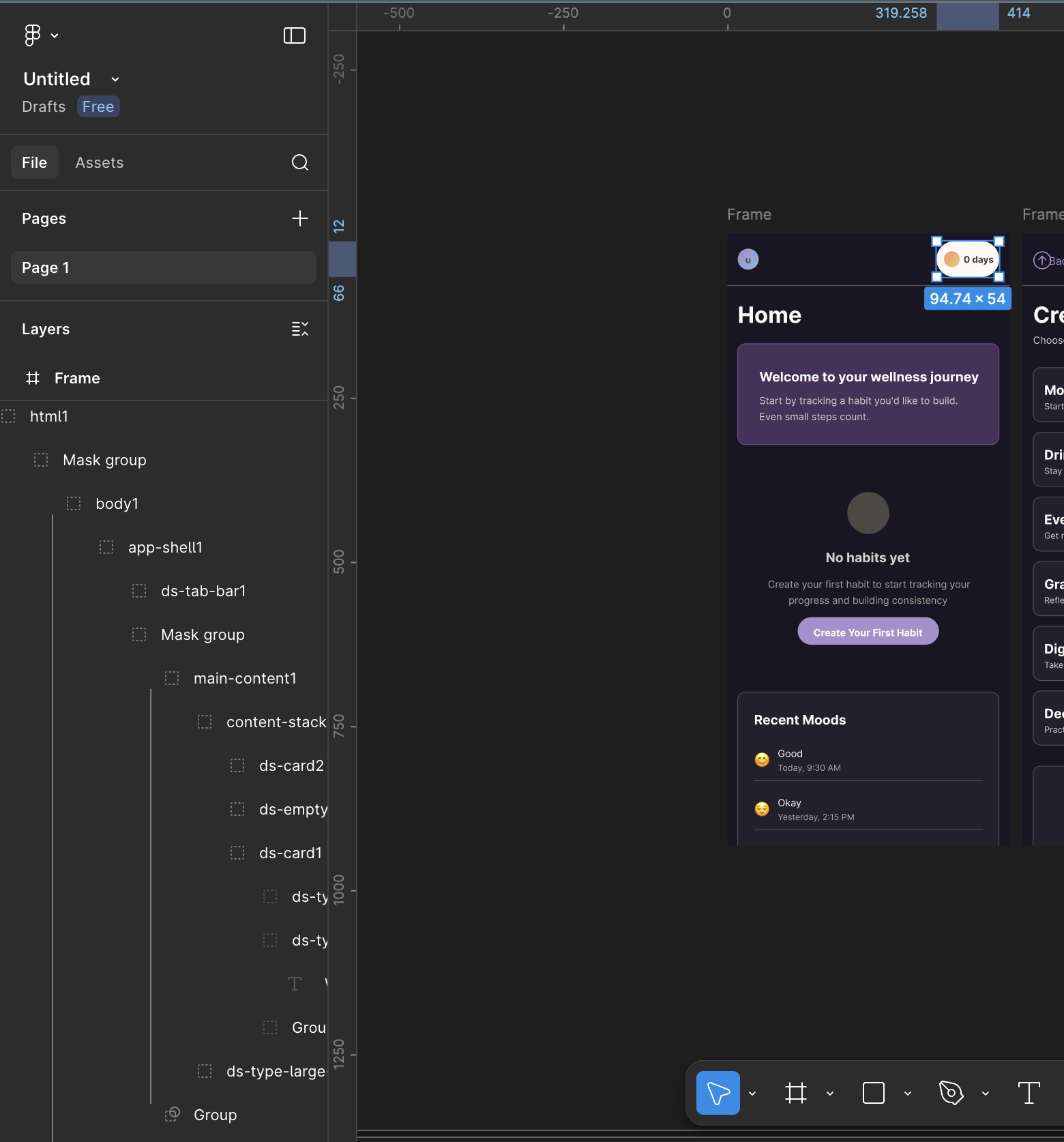
Task: Open the search icon in left panel
Action: [x=300, y=162]
